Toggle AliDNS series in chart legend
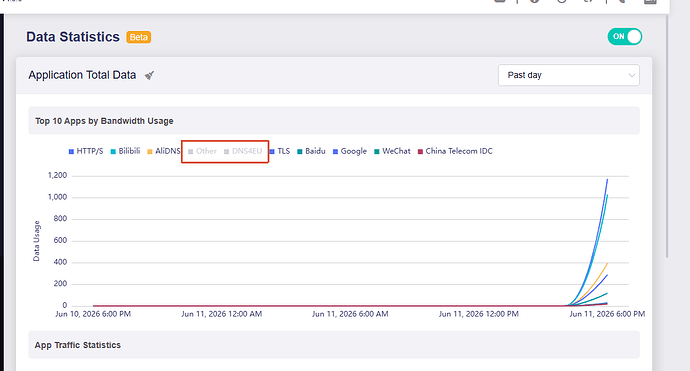690x371 pixels. 164,151
